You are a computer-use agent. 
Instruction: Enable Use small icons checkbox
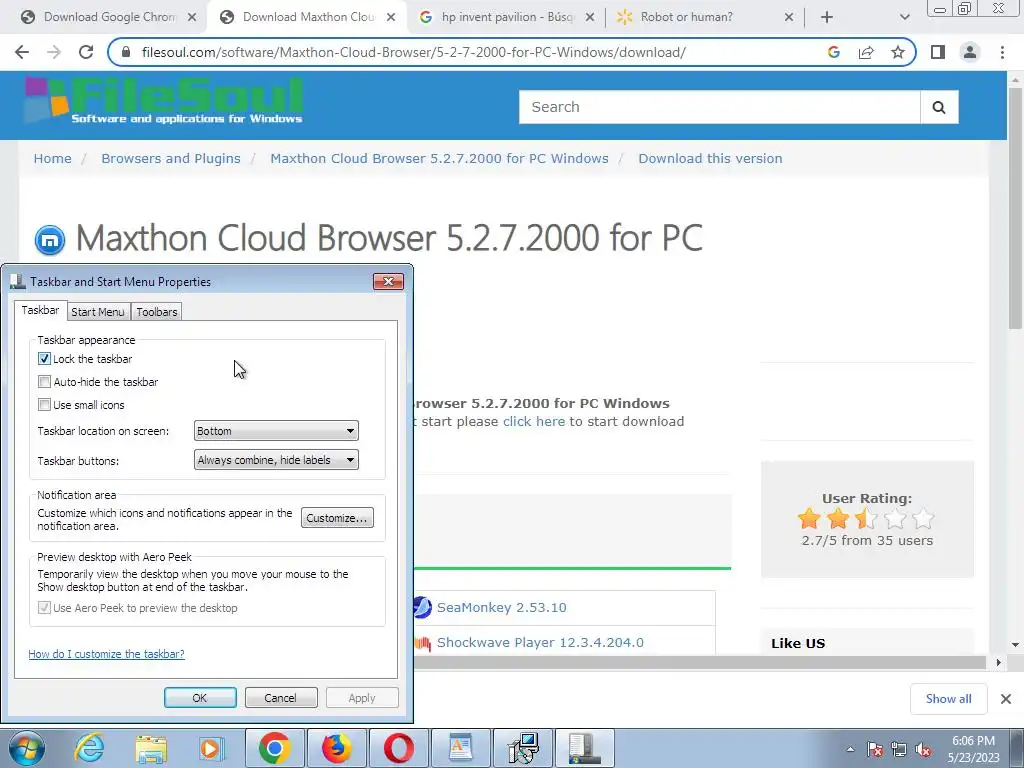click(x=44, y=404)
